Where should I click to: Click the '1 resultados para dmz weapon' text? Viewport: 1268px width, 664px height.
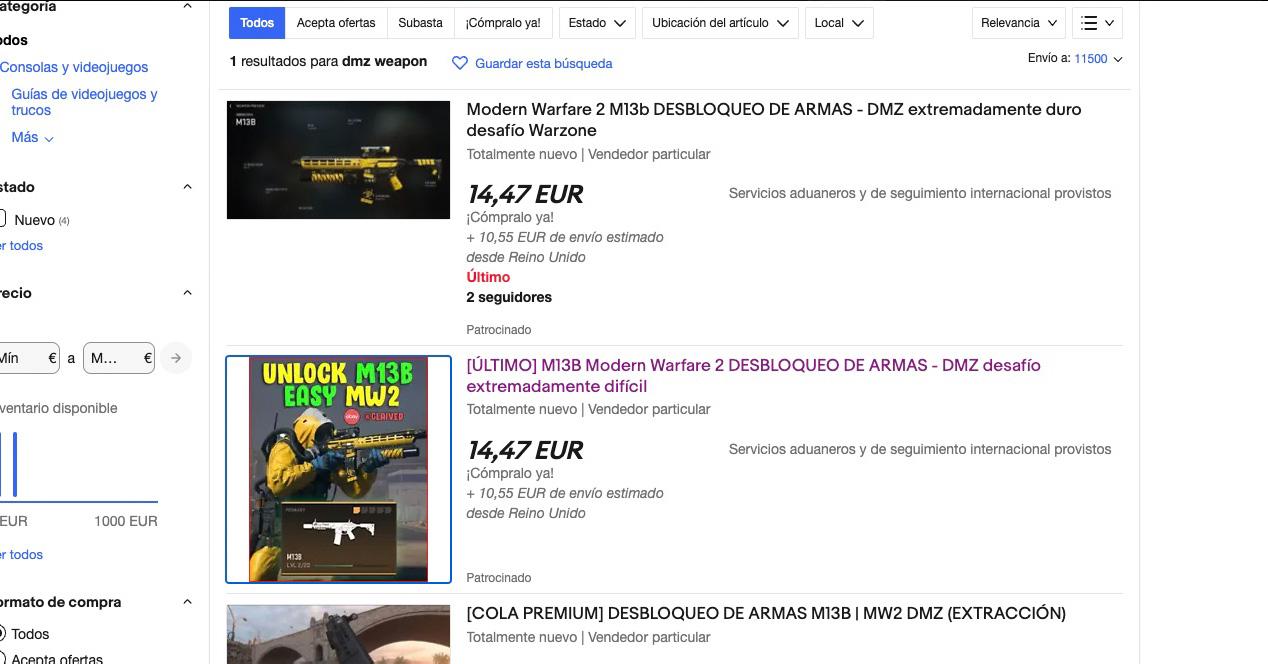pos(328,61)
